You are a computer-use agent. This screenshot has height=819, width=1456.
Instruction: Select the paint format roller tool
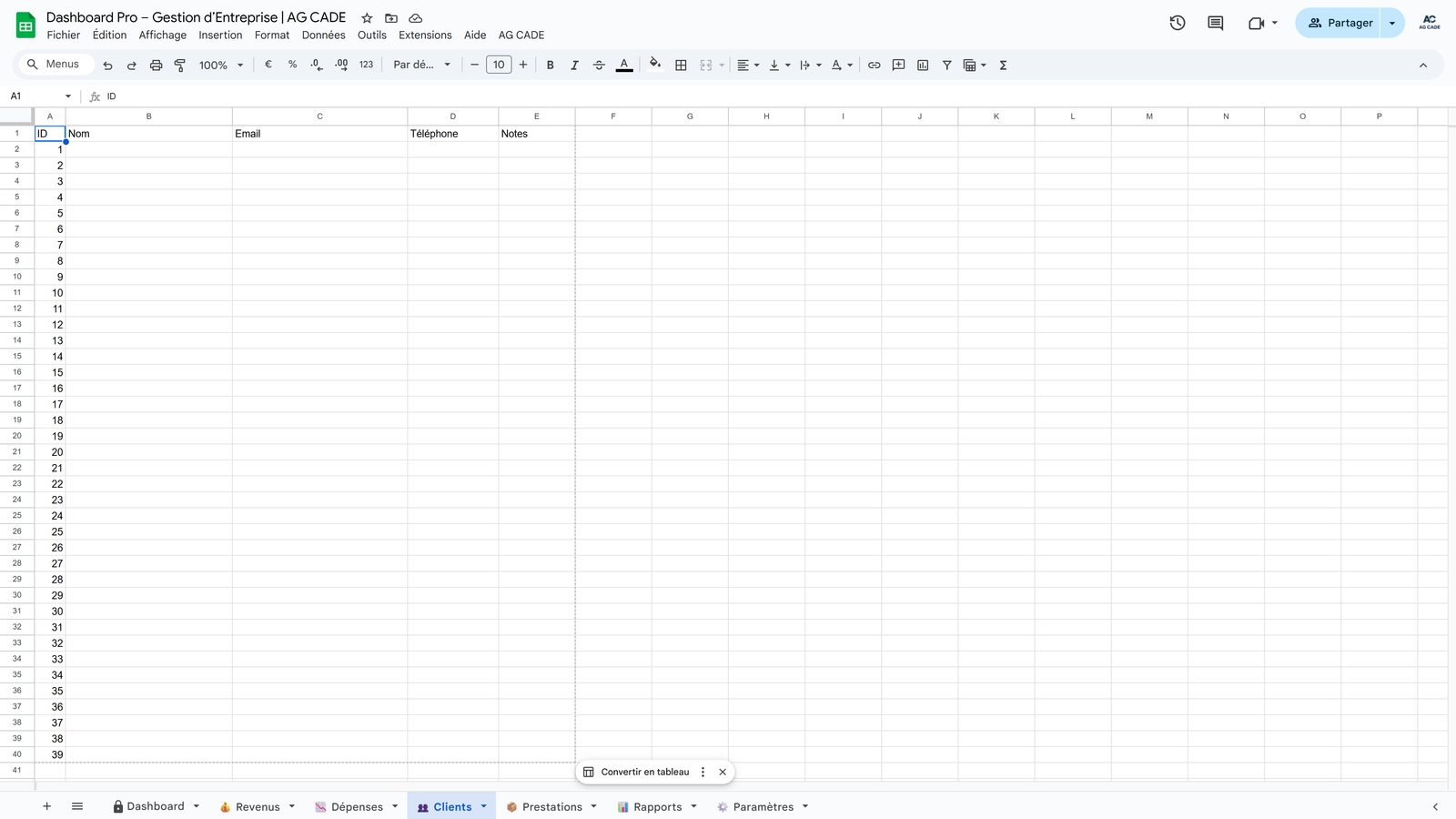(x=180, y=66)
